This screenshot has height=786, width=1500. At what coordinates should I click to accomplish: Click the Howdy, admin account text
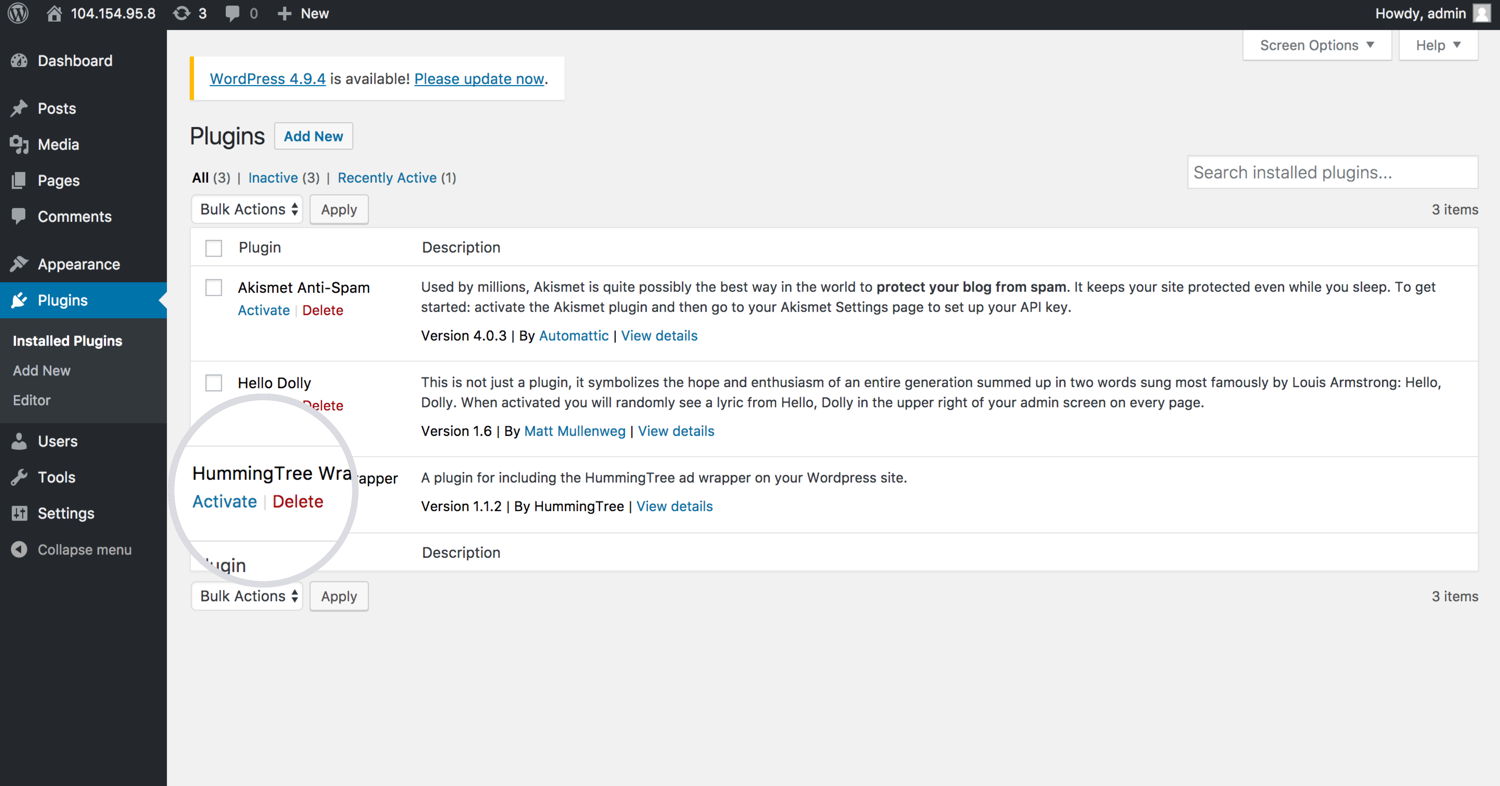click(1420, 14)
